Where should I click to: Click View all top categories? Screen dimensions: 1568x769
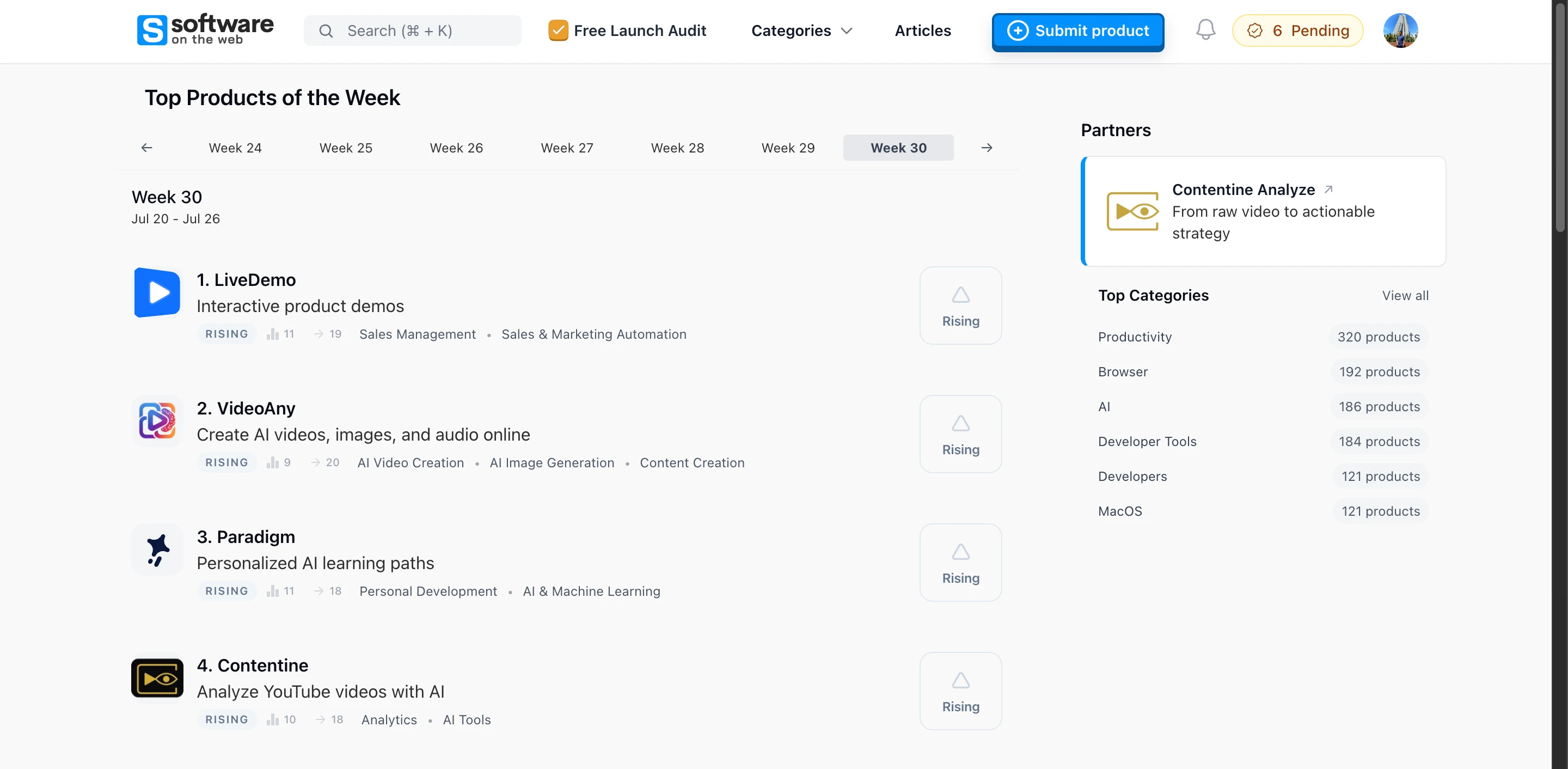(x=1405, y=295)
